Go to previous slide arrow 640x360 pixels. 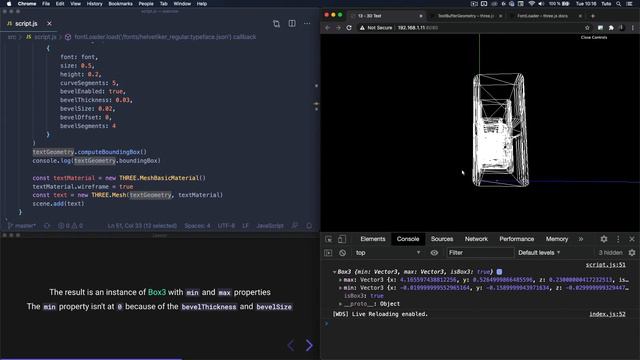[291, 346]
